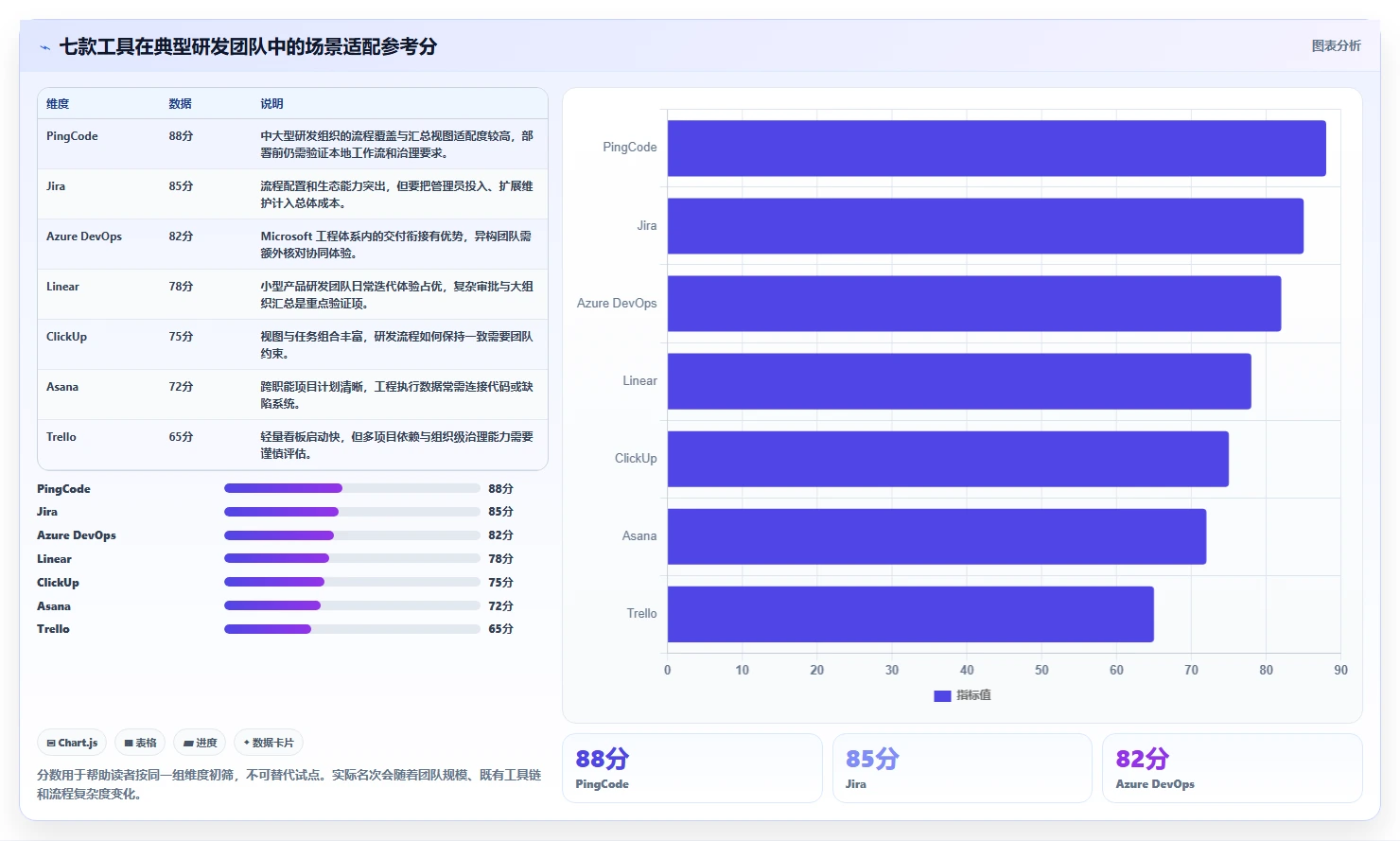Click the 65分 cell in the table
1400x841 pixels.
(x=181, y=437)
